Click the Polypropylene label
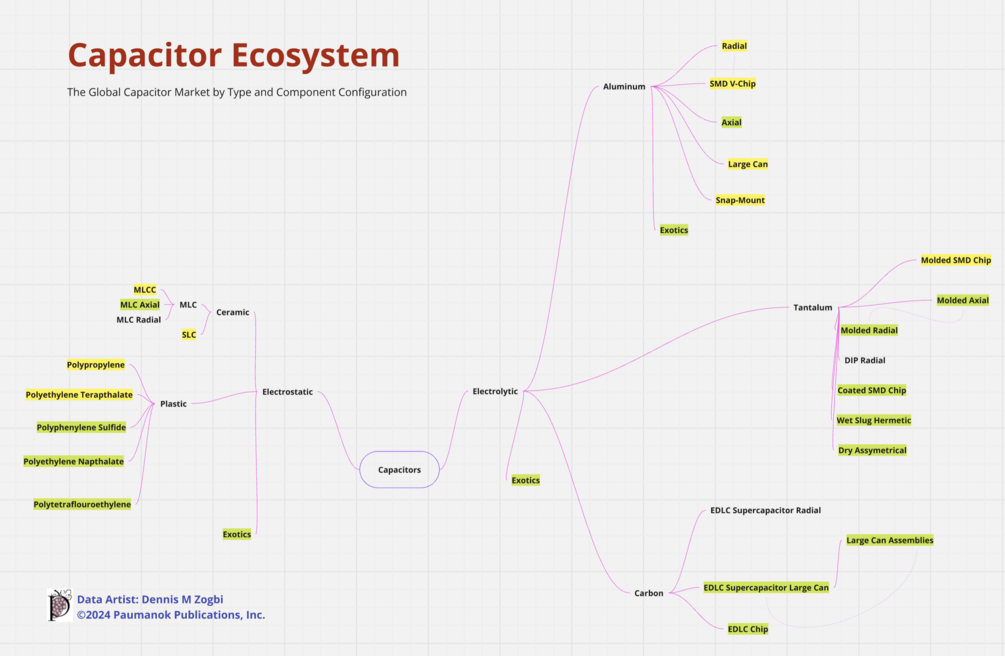This screenshot has width=1005, height=656. pyautogui.click(x=96, y=365)
